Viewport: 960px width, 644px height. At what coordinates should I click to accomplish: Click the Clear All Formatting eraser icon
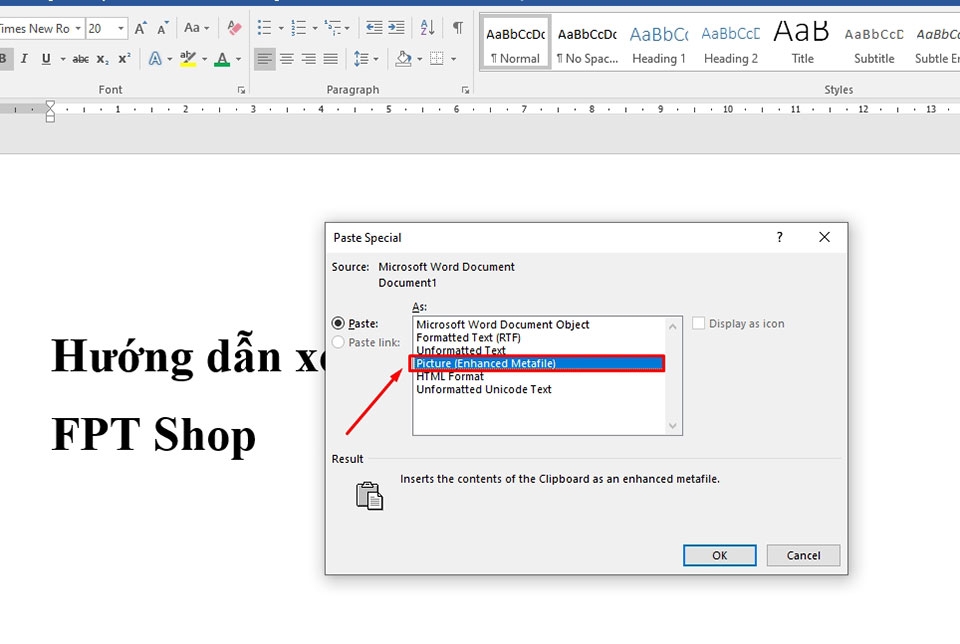pyautogui.click(x=234, y=28)
